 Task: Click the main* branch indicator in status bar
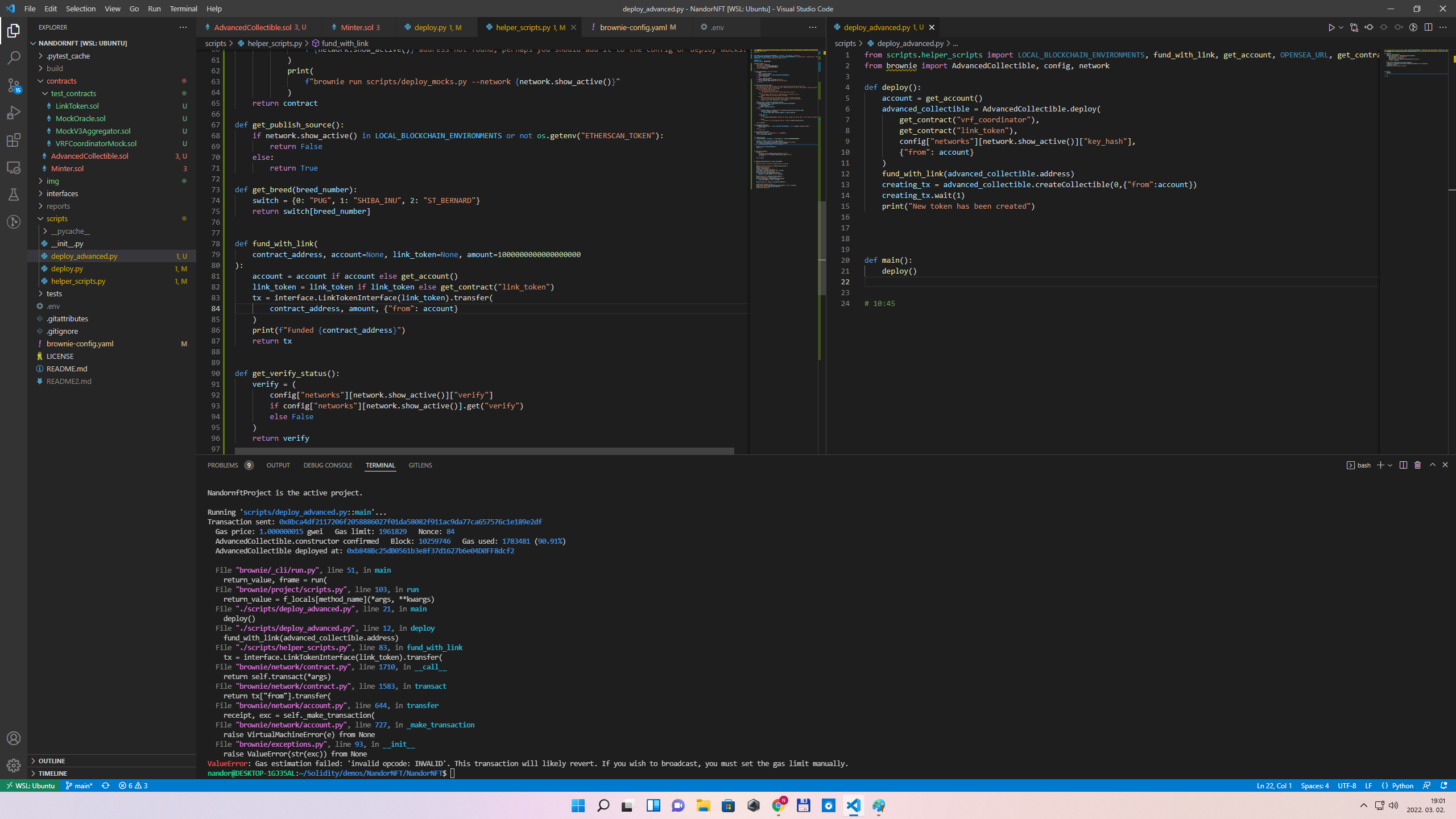pyautogui.click(x=80, y=785)
